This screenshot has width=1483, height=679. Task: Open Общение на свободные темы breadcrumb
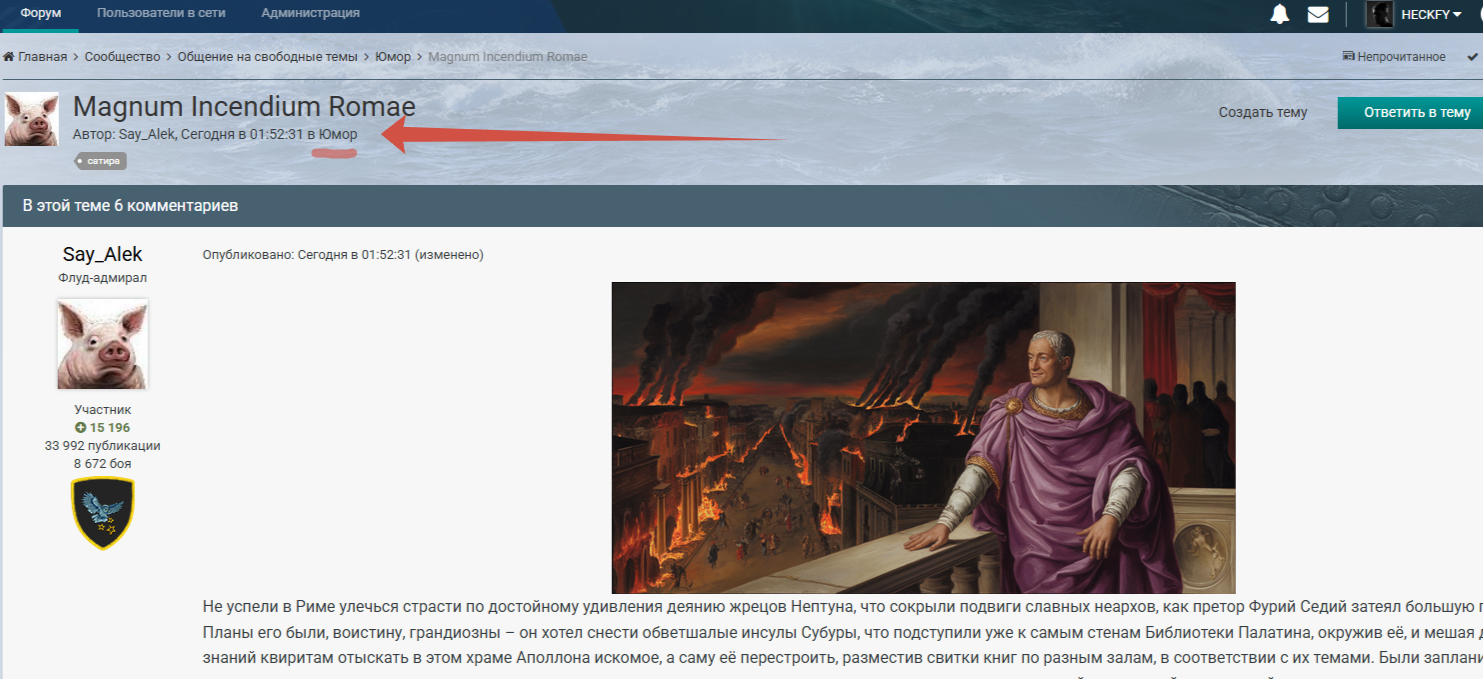pyautogui.click(x=267, y=57)
